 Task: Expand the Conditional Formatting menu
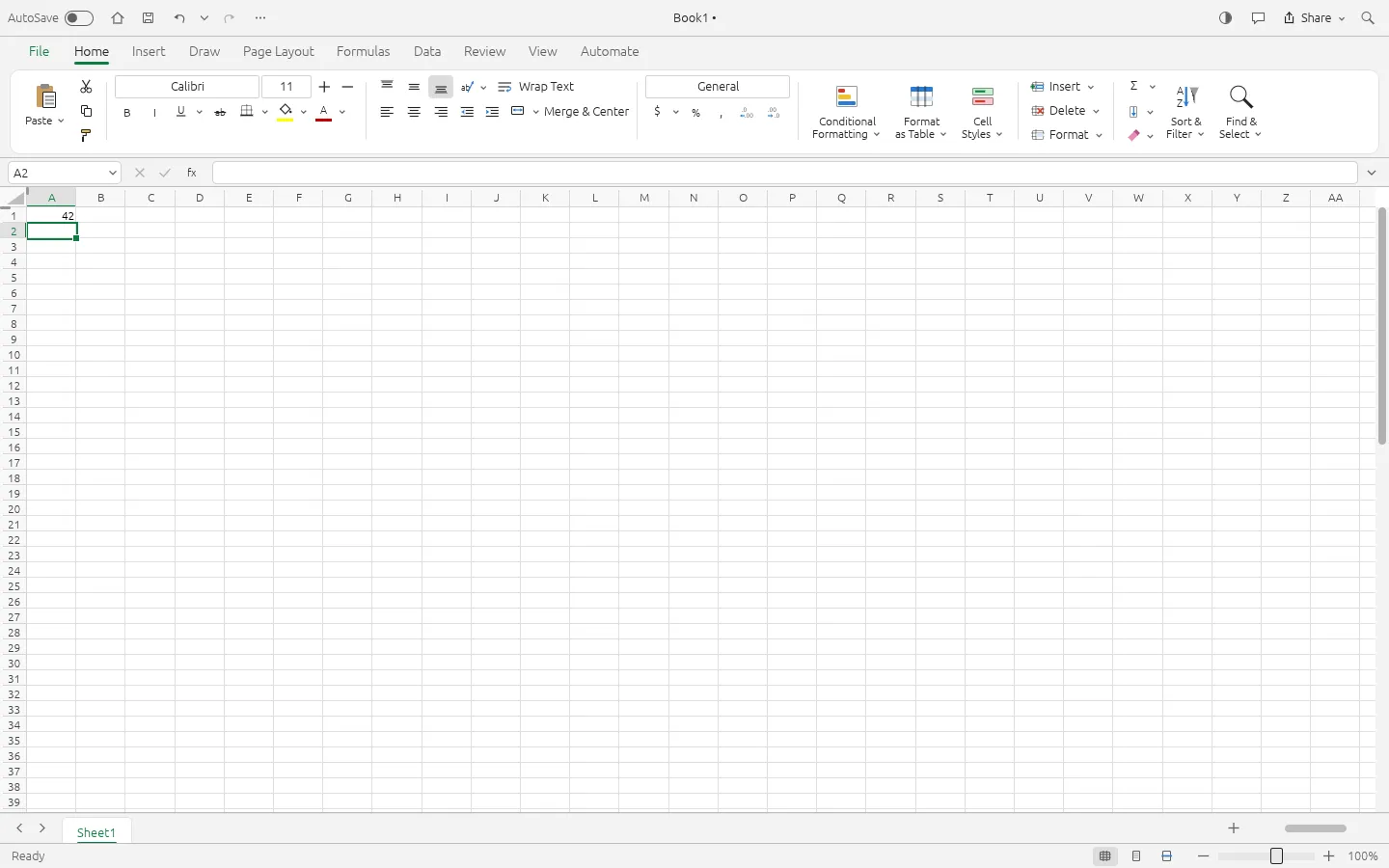[x=847, y=113]
